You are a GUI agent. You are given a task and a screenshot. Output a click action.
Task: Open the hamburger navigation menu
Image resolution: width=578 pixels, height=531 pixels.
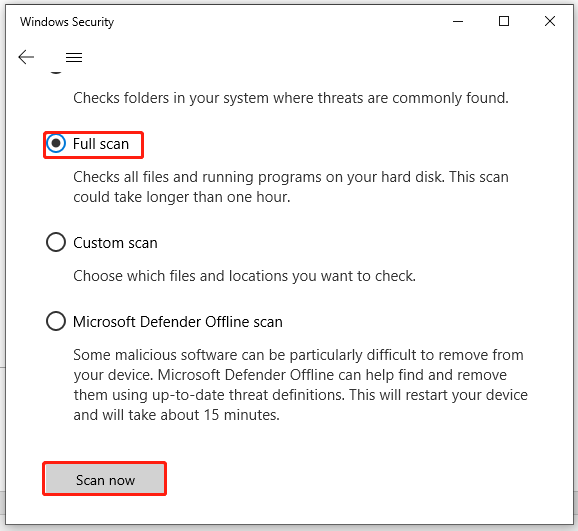[74, 57]
